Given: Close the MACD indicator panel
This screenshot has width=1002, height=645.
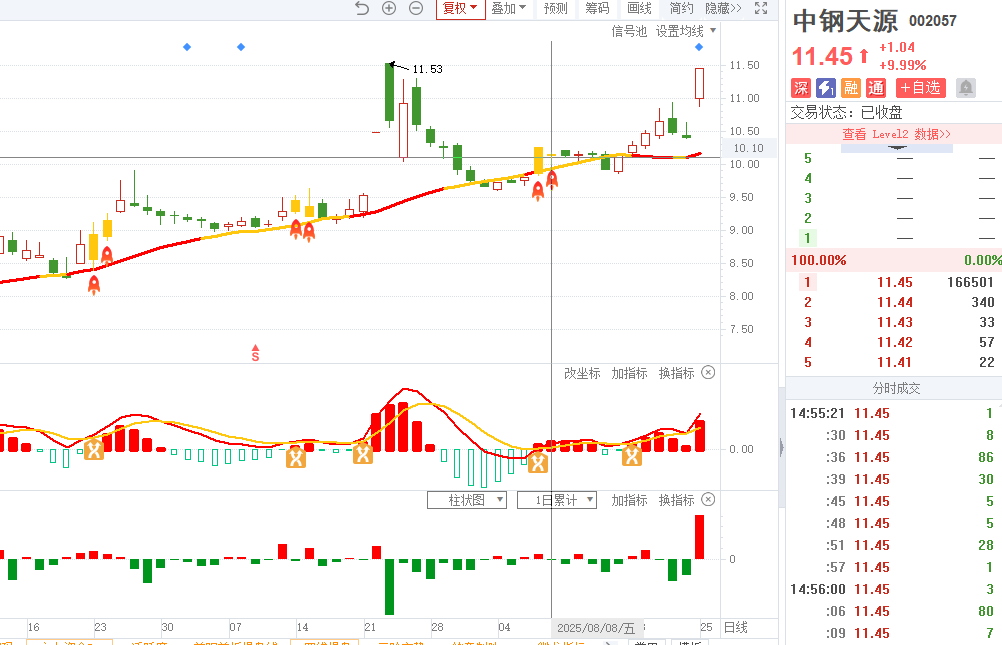Looking at the screenshot, I should coord(708,373).
